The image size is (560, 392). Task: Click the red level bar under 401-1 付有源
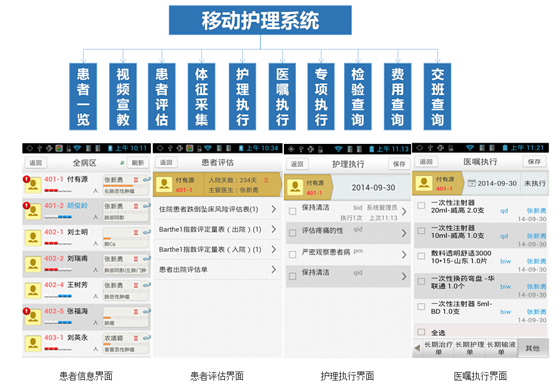51,191
